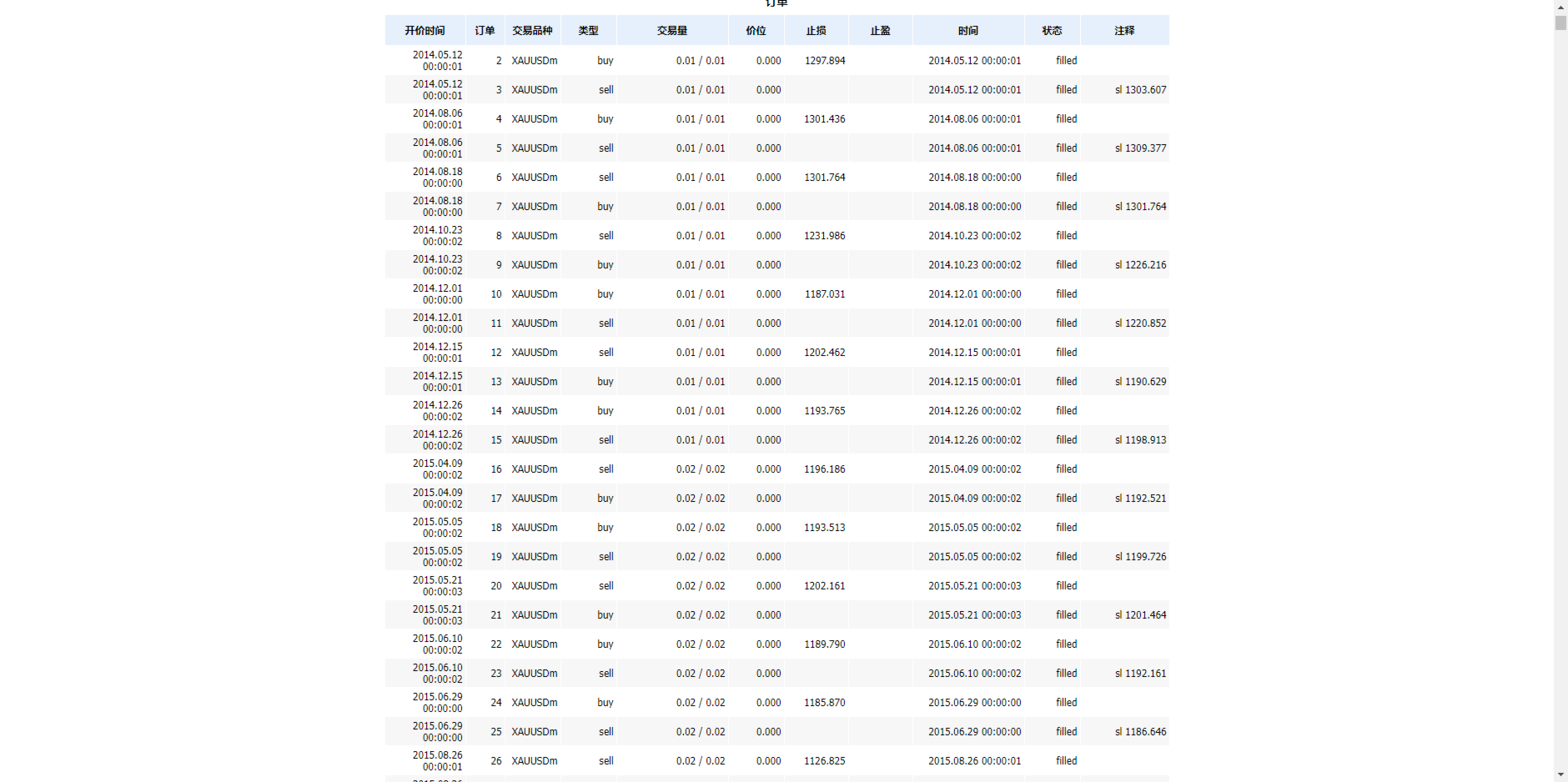This screenshot has width=1568, height=782.
Task: Select comment 'sl 1190.629'
Action: pos(1141,382)
